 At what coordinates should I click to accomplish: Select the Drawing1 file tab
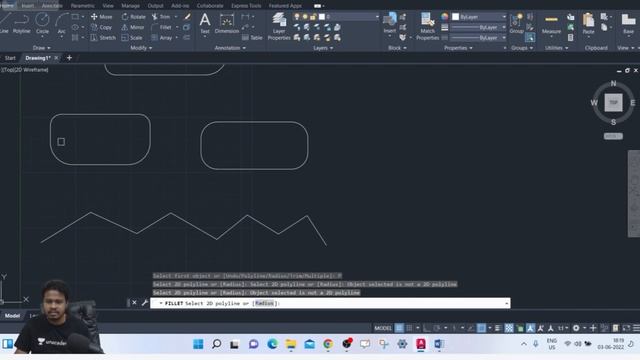pyautogui.click(x=38, y=58)
